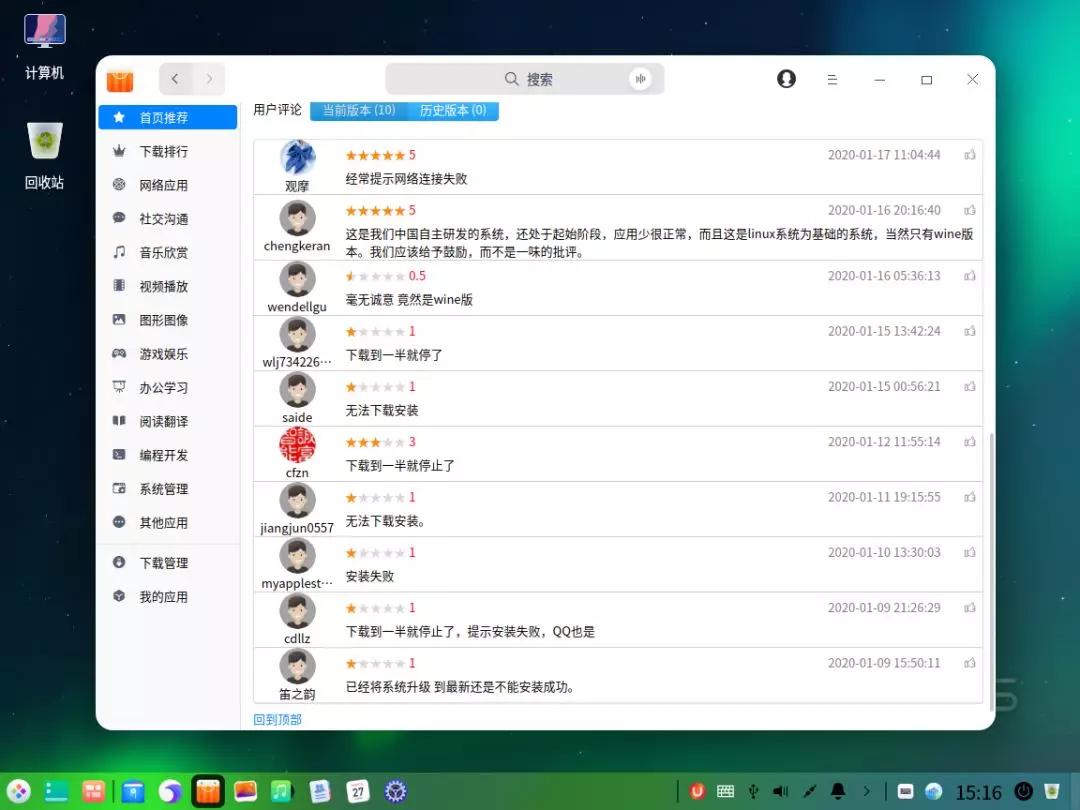Image resolution: width=1080 pixels, height=810 pixels.
Task: Click the profile avatar icon in the title bar
Action: click(x=786, y=79)
